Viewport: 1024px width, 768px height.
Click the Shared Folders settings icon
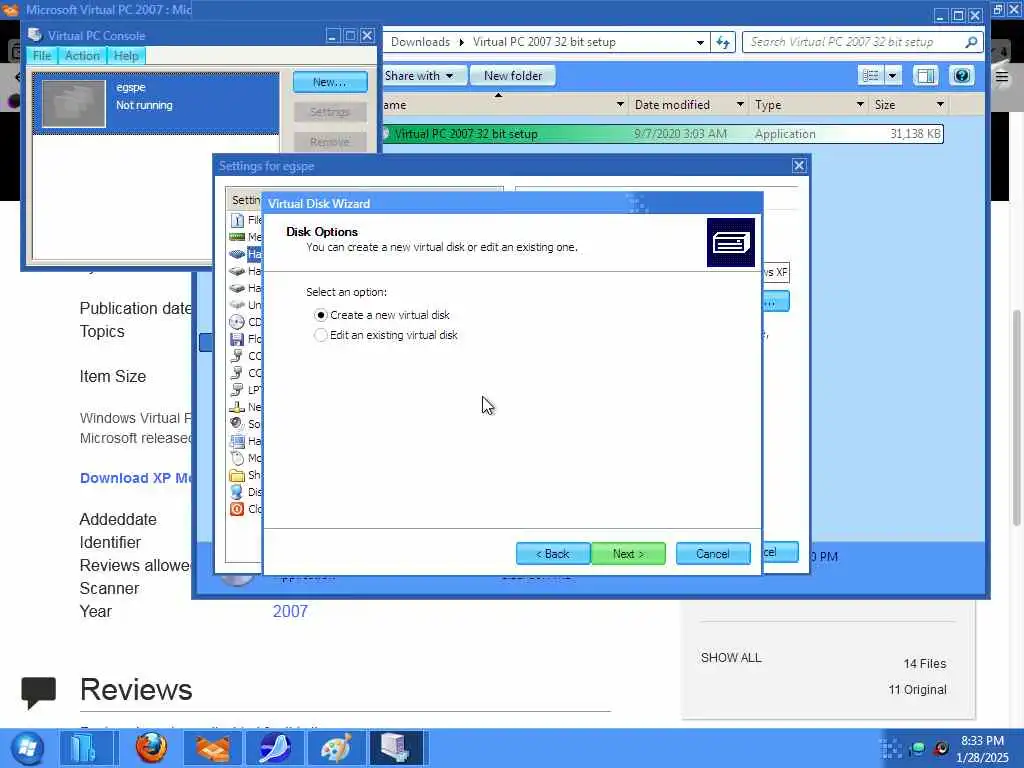237,475
